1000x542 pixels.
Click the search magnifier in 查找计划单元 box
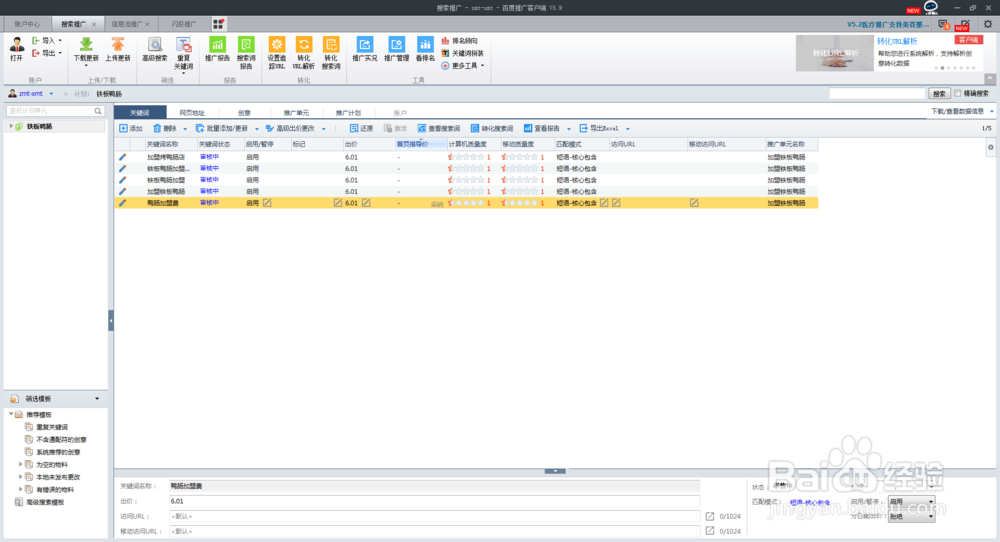[98, 111]
